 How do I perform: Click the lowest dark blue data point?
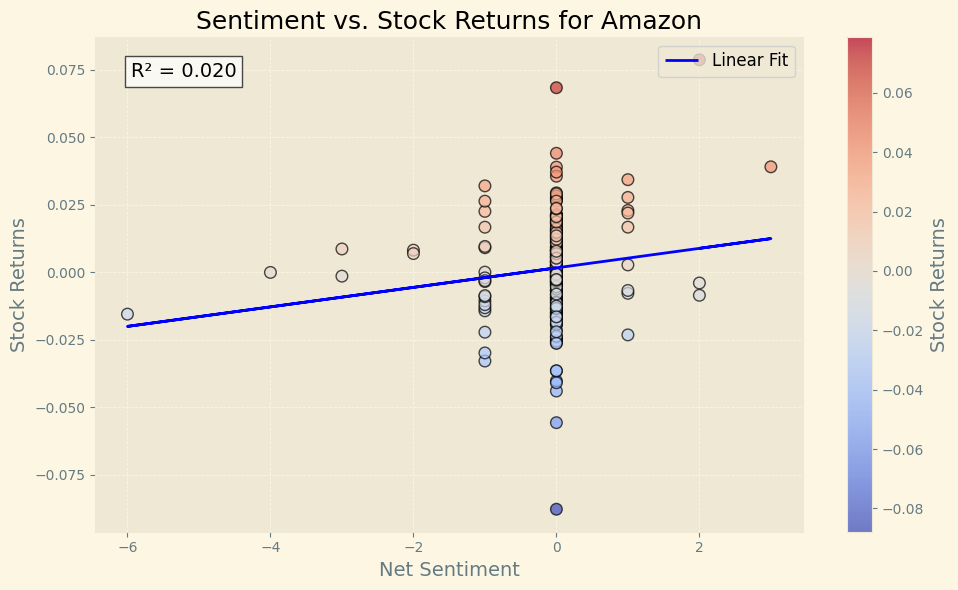click(x=556, y=509)
